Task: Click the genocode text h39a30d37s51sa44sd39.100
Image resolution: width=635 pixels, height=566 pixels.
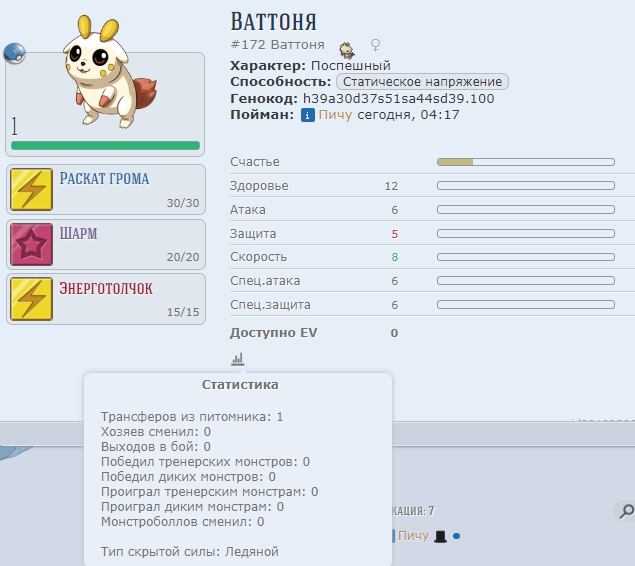Action: (398, 98)
